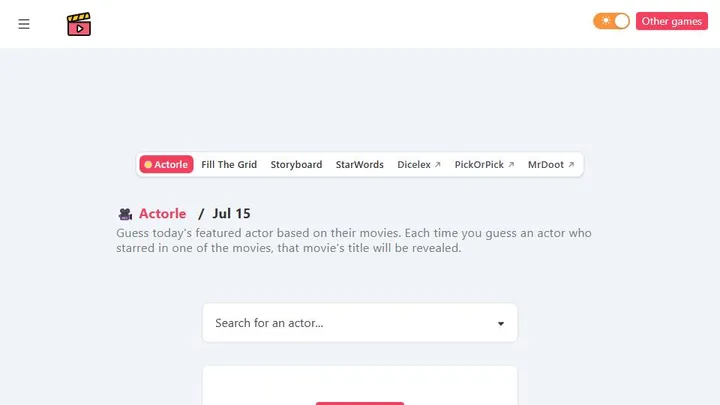
Task: Click the Actorle heading link
Action: (x=163, y=214)
